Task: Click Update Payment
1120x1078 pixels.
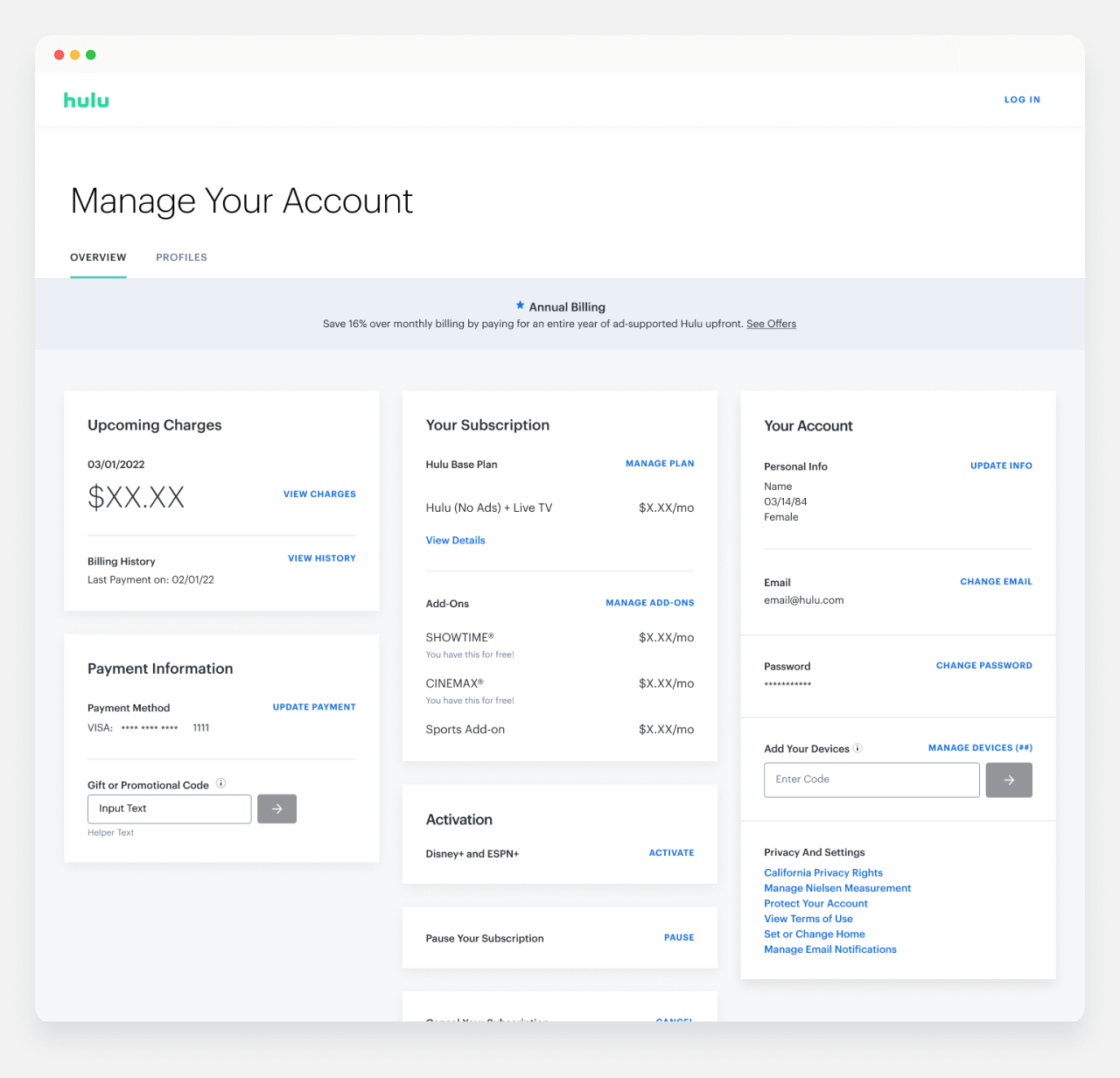Action: (x=314, y=707)
